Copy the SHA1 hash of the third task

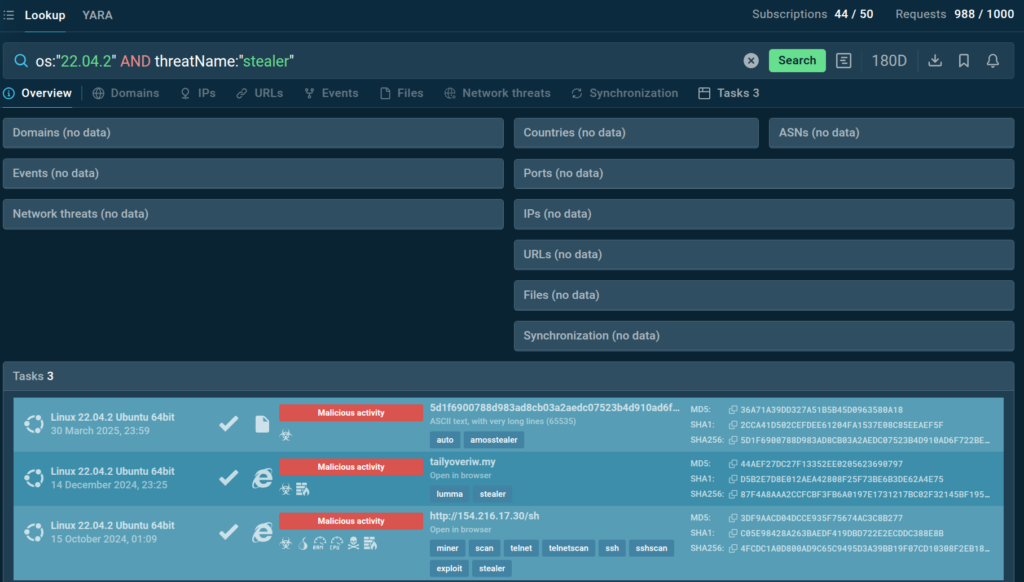tap(733, 533)
